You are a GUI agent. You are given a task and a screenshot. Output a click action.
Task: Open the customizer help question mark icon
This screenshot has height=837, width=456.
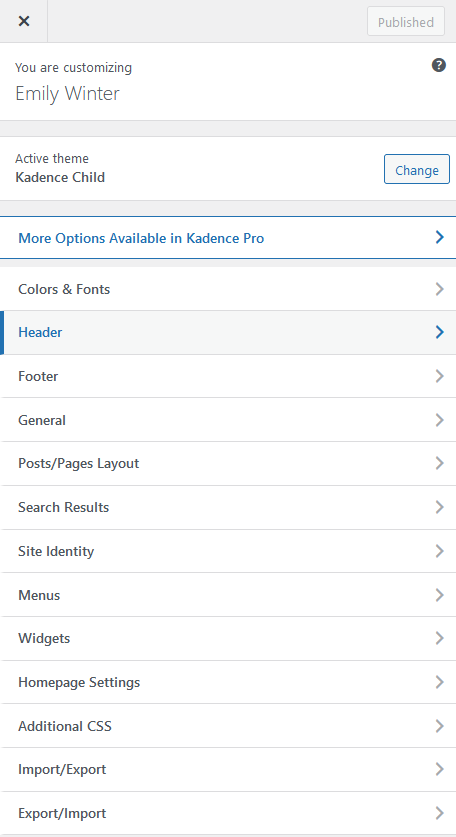(438, 66)
